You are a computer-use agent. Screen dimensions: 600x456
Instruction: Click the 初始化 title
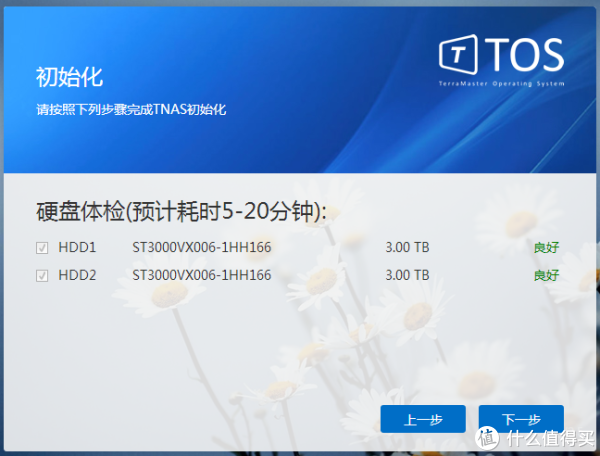69,77
